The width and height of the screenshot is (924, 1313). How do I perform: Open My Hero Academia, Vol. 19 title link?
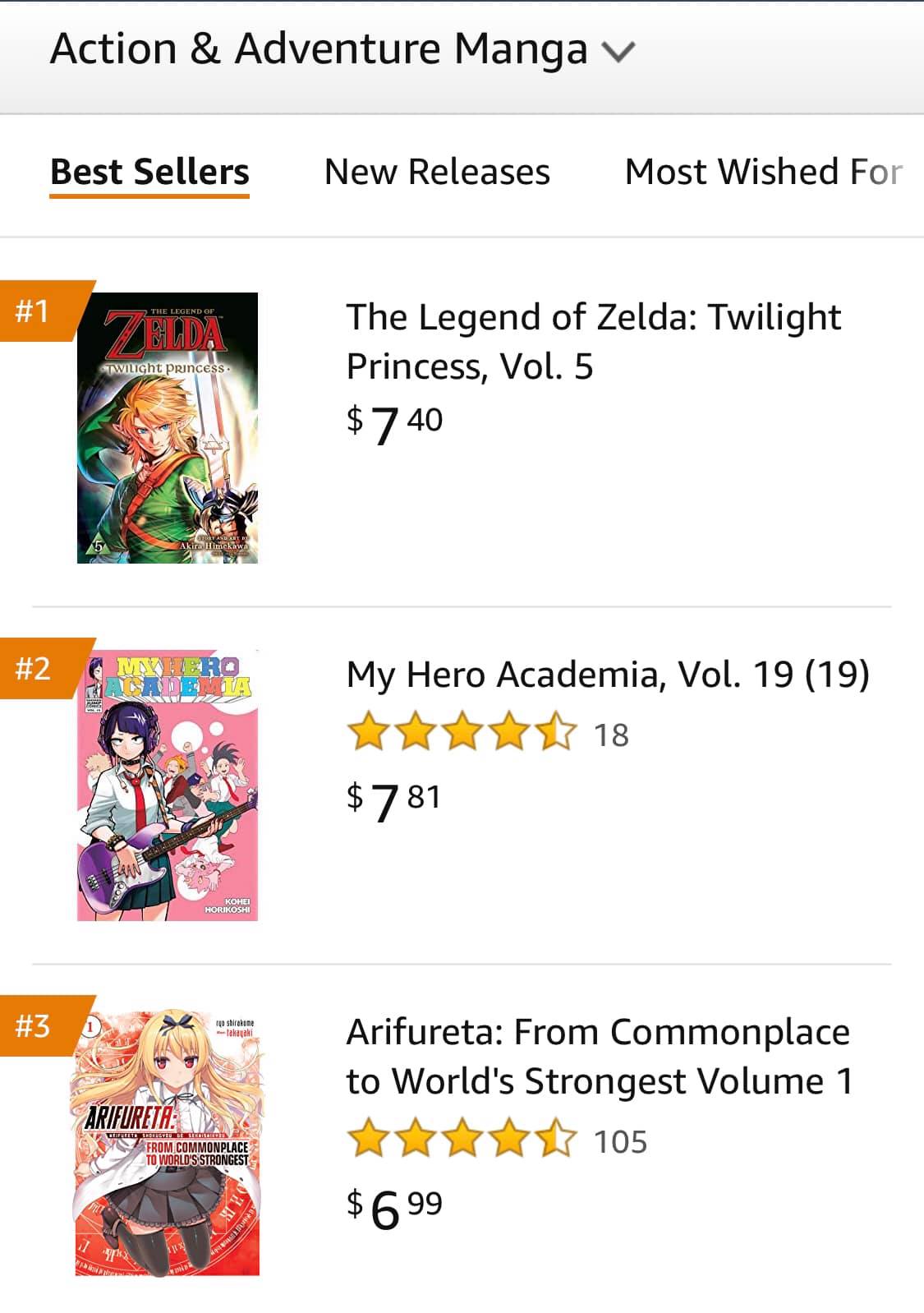pos(608,675)
